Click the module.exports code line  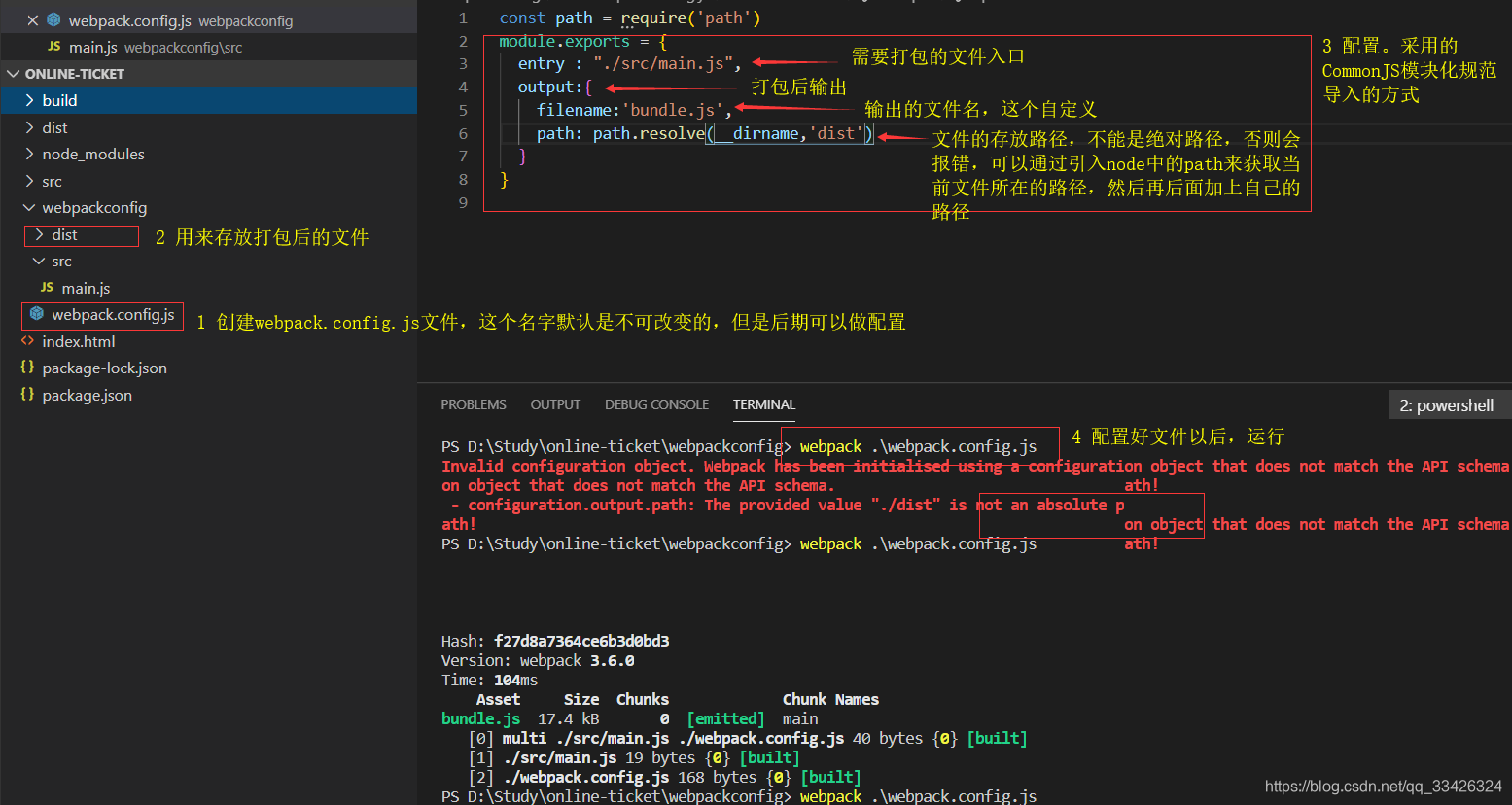coord(582,41)
